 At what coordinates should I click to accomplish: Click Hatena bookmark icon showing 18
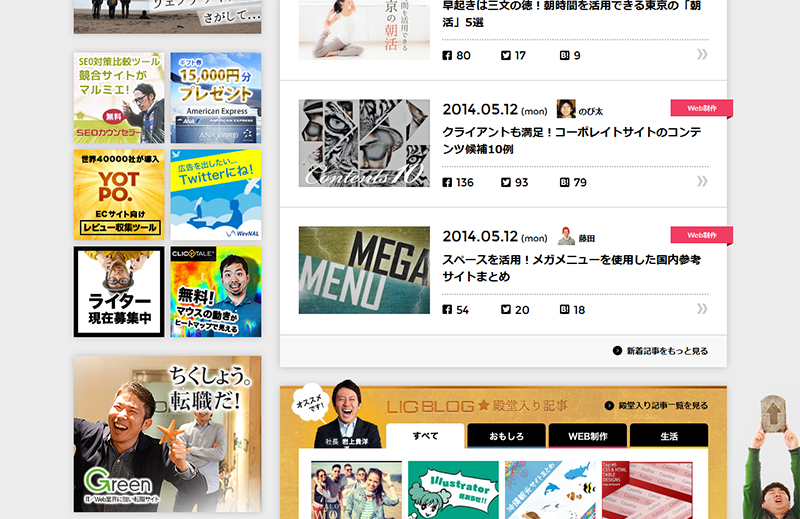564,309
